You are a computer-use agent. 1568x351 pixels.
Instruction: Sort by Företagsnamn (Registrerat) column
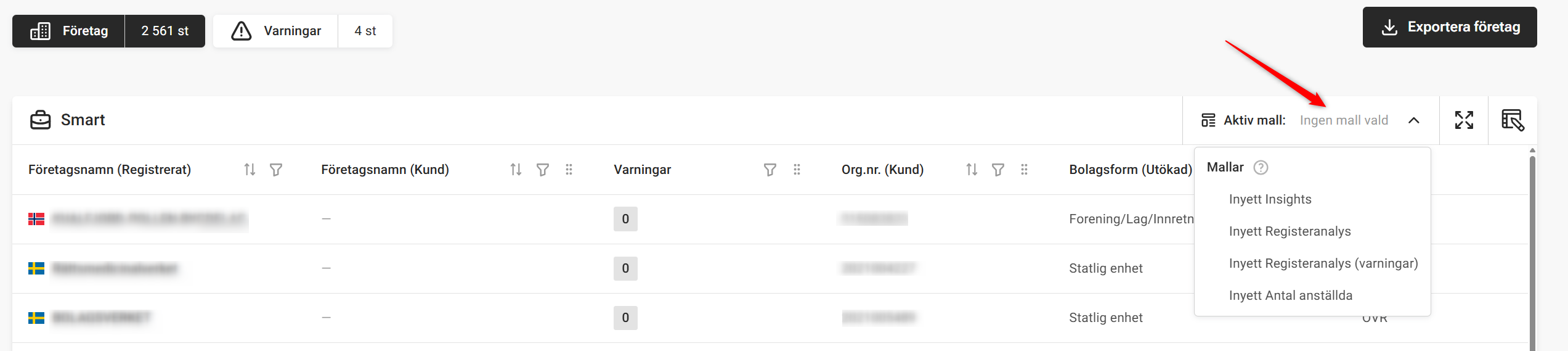250,170
